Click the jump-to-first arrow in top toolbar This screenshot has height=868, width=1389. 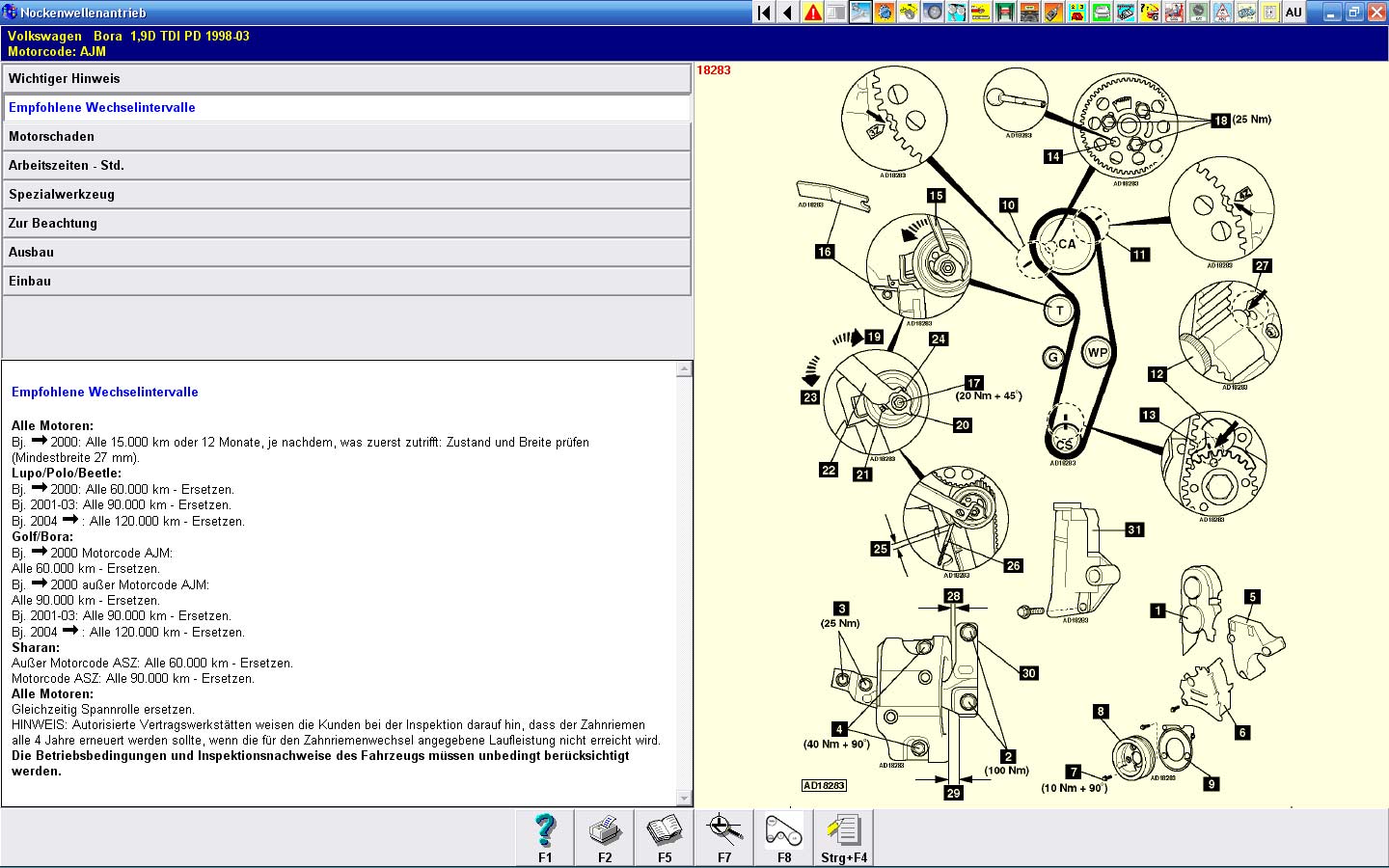(x=764, y=13)
